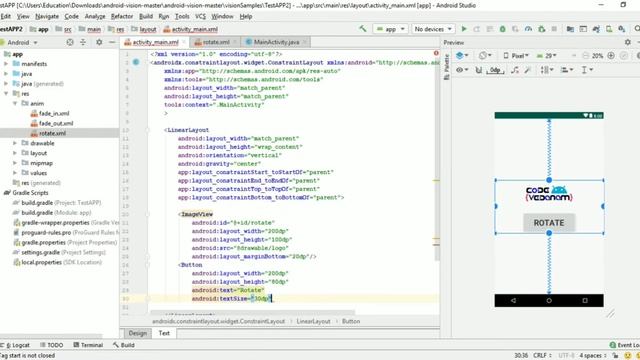Click the Make Project hammer icon
Screen dimensions: 640x360
362,29
